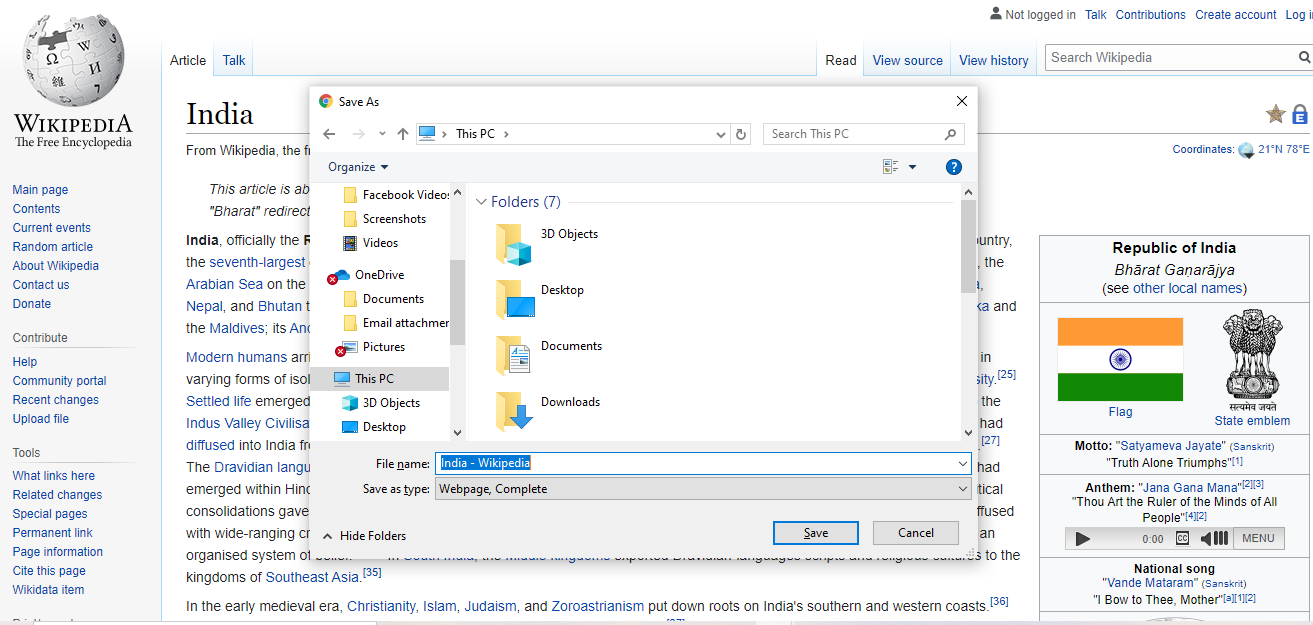Toggle closed captions CC icon

point(1182,538)
